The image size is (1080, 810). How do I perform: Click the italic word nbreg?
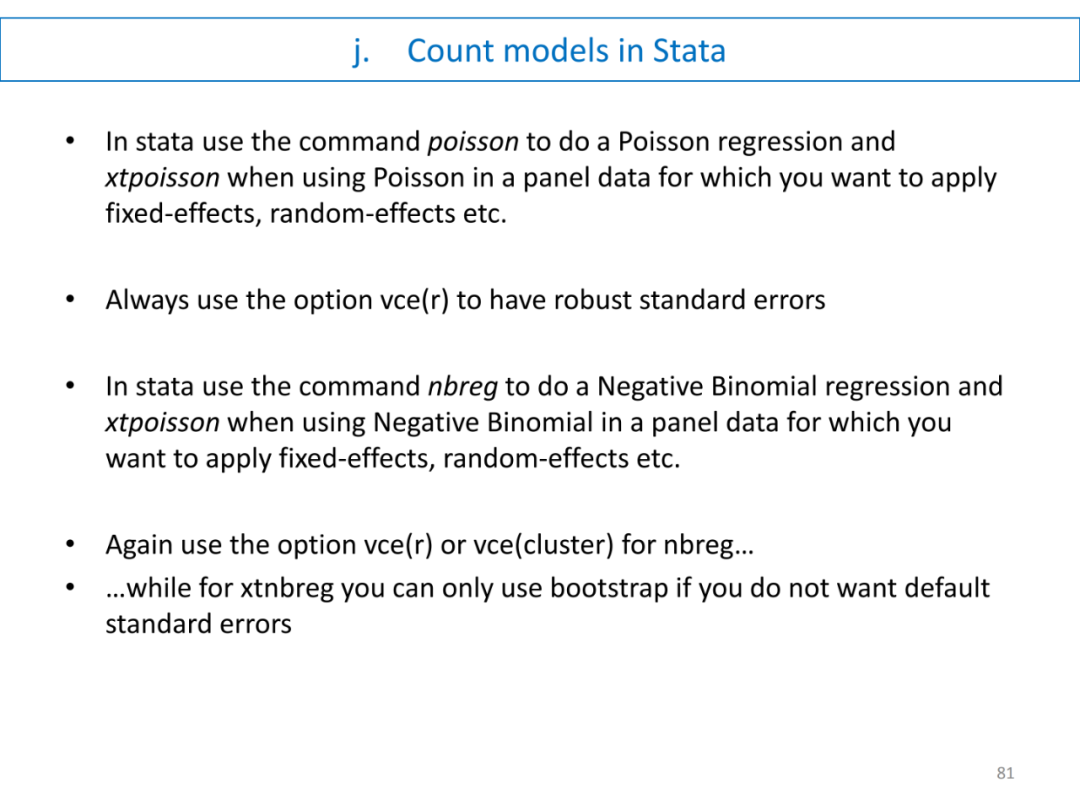pos(462,386)
